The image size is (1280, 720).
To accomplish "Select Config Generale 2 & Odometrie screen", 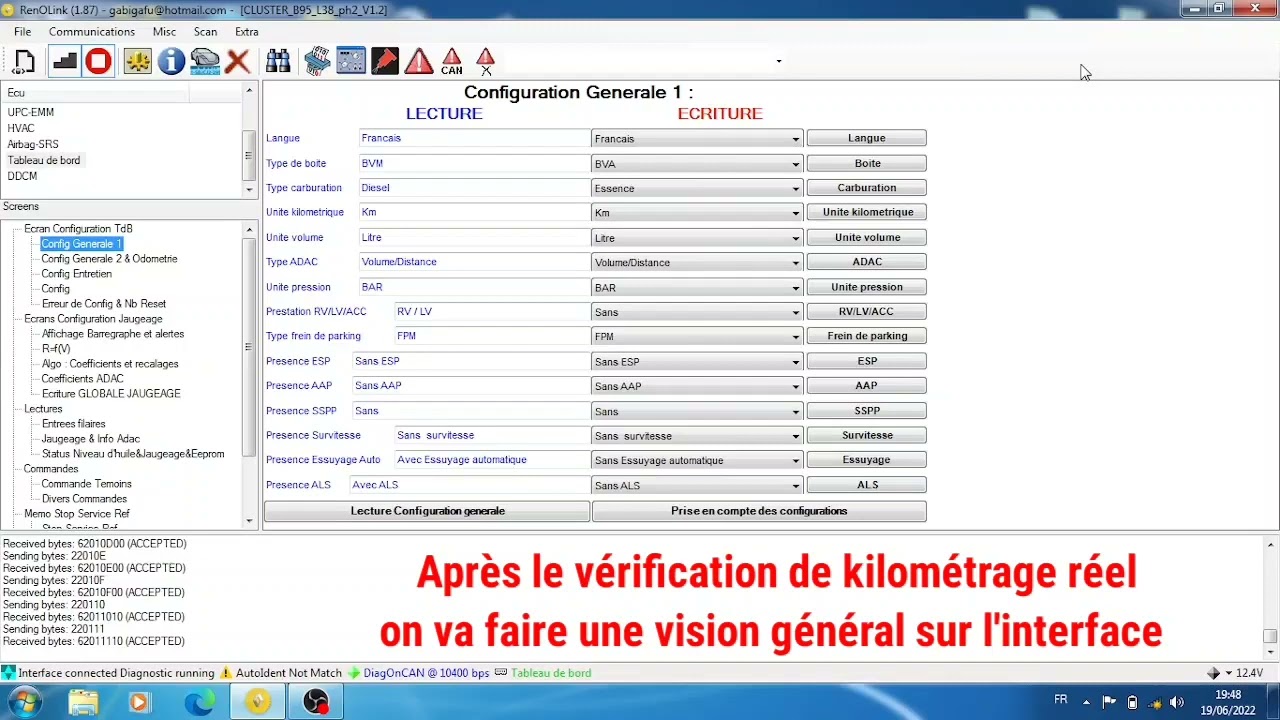I will [109, 259].
